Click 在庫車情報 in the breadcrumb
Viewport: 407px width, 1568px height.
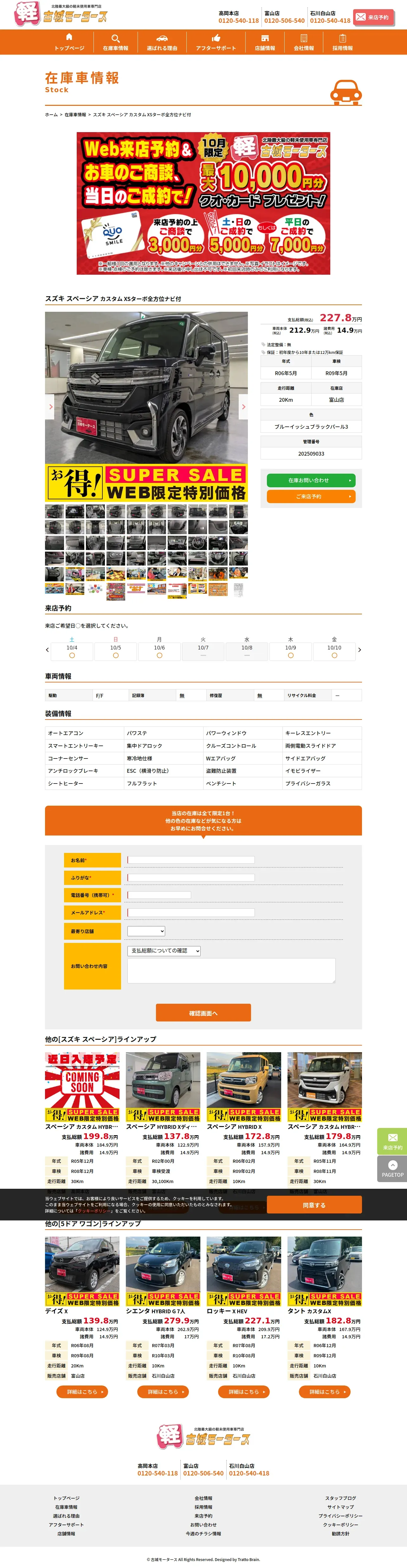pos(75,114)
